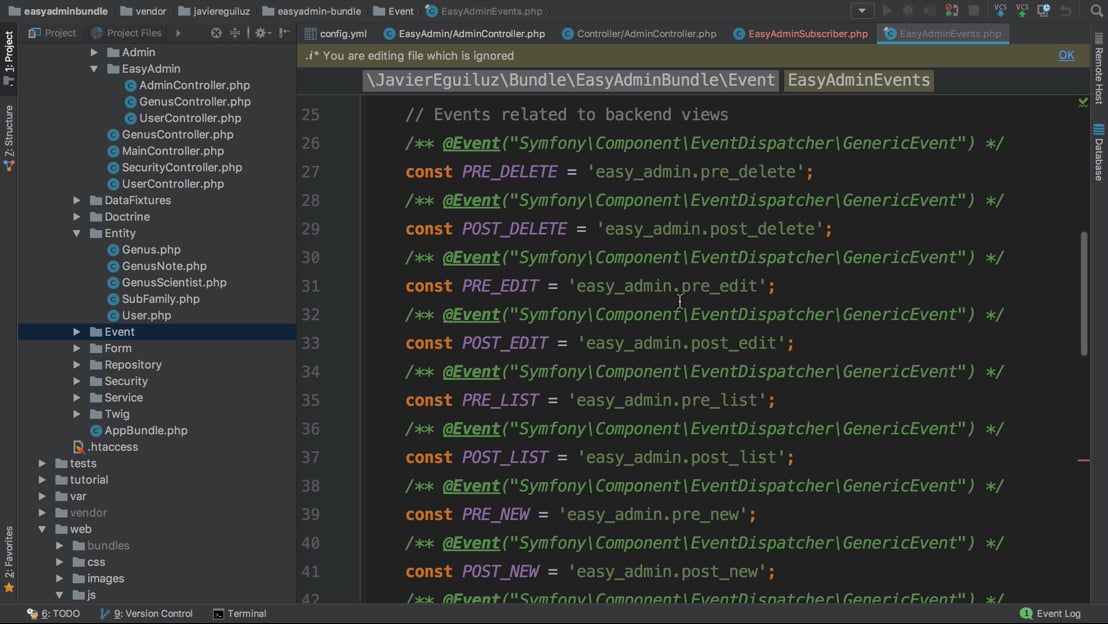Select the Project Files view tab
This screenshot has height=624, width=1108.
(126, 33)
